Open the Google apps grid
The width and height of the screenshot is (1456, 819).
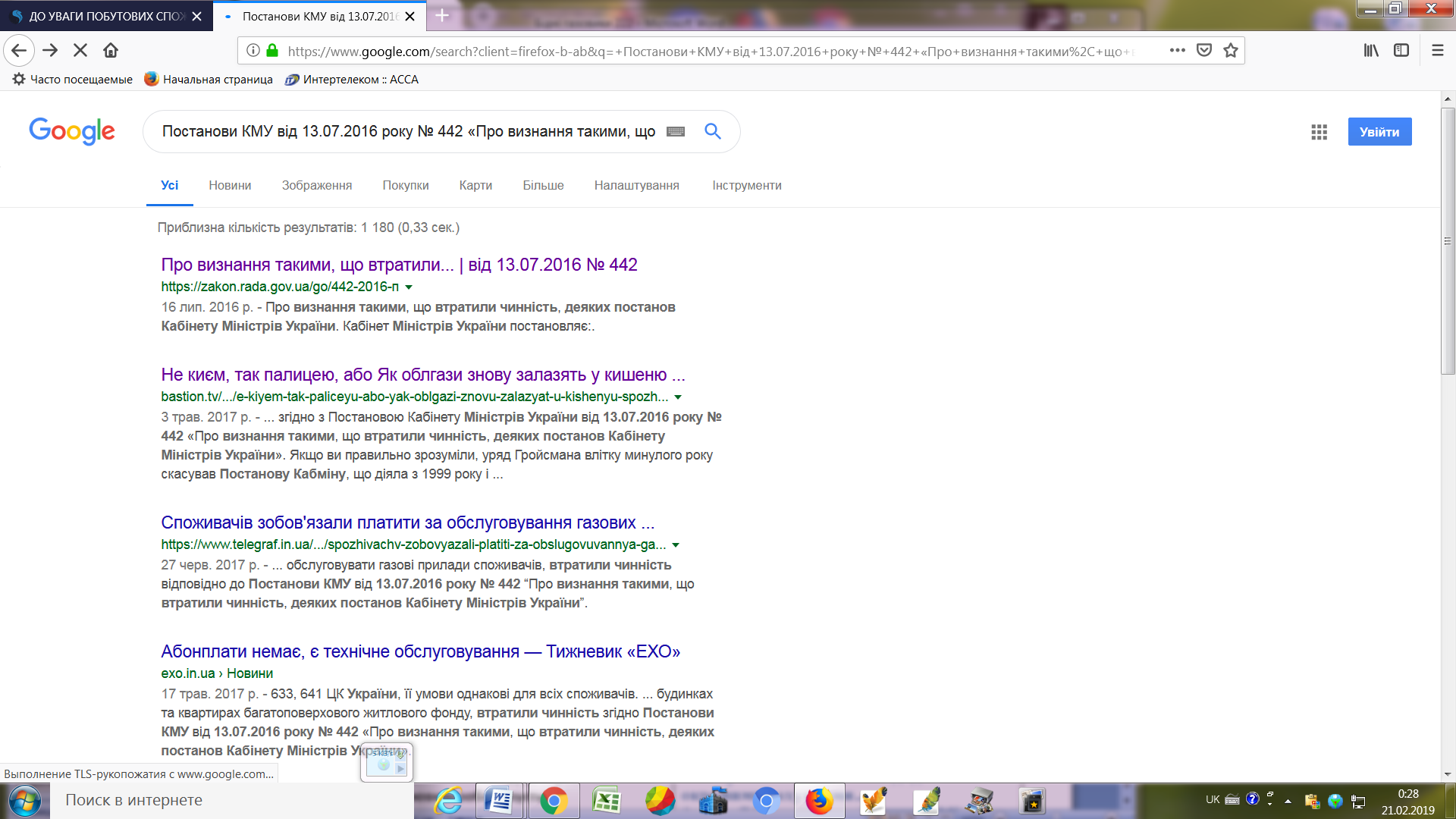point(1319,132)
